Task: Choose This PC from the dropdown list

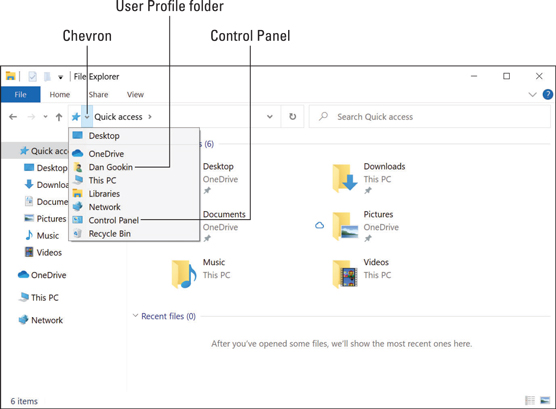Action: 134,180
